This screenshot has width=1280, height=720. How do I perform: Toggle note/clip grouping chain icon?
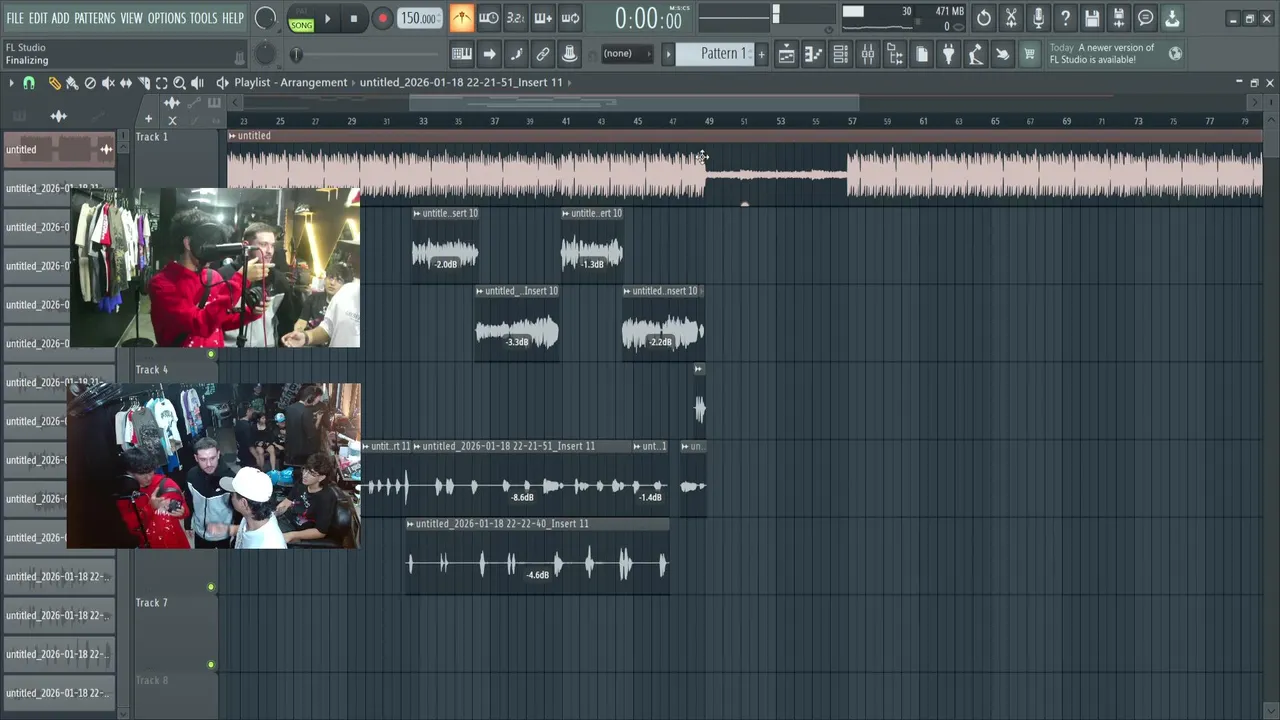543,54
